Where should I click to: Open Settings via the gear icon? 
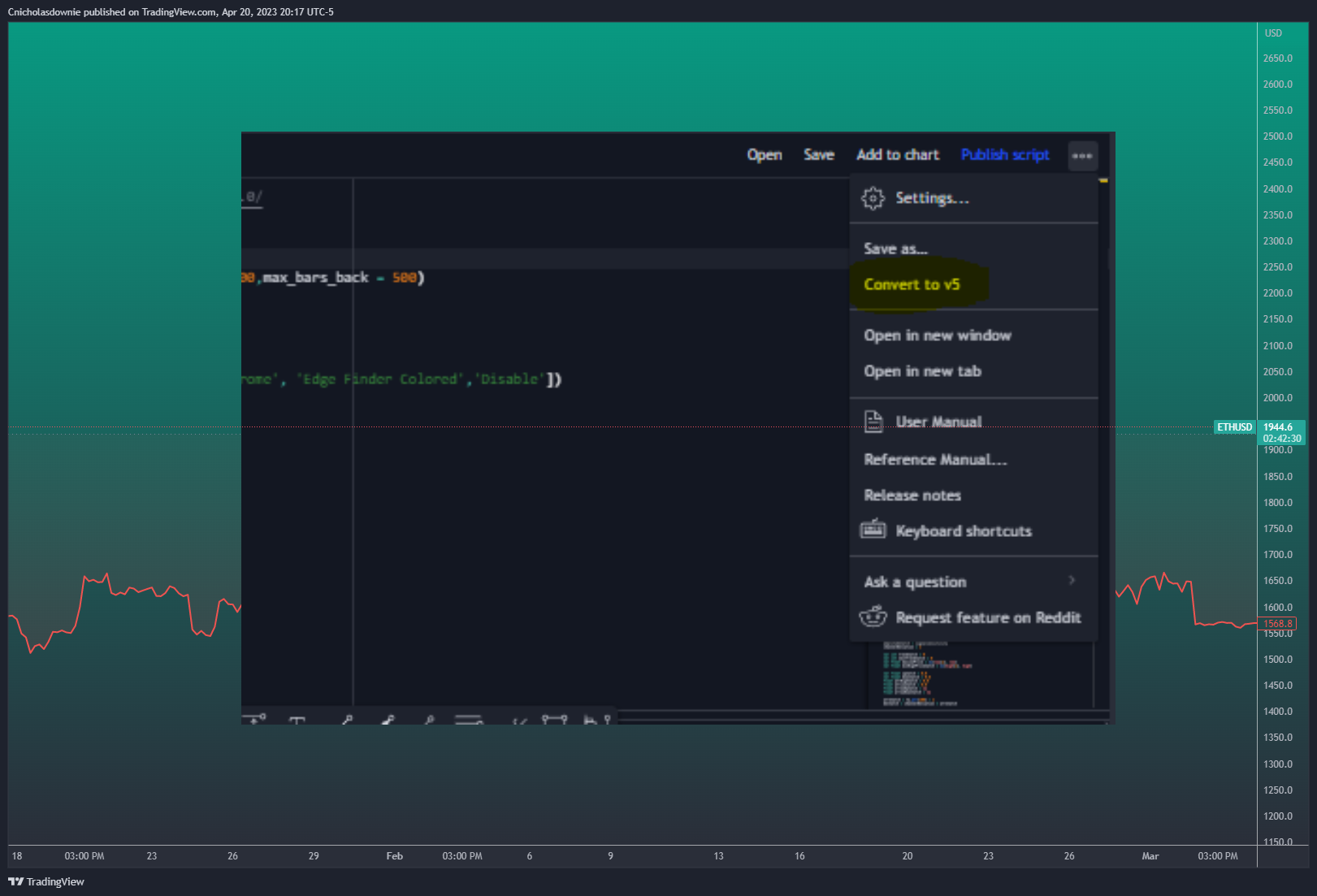[873, 198]
